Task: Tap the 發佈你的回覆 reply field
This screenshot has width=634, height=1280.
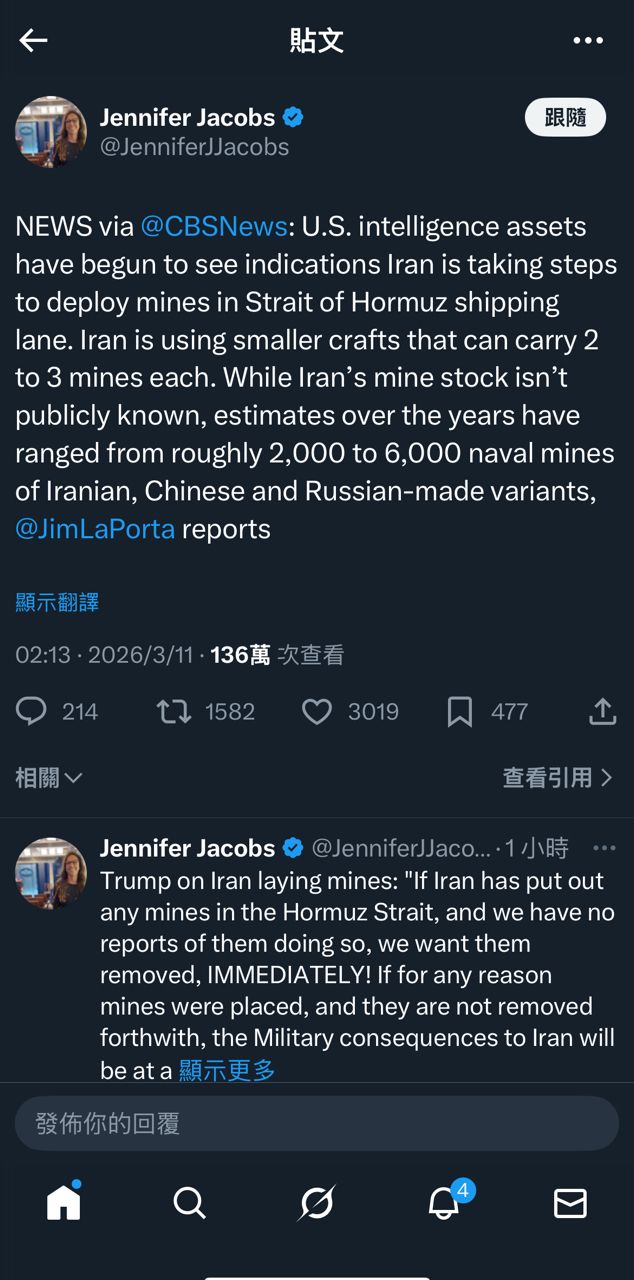Action: point(317,1123)
